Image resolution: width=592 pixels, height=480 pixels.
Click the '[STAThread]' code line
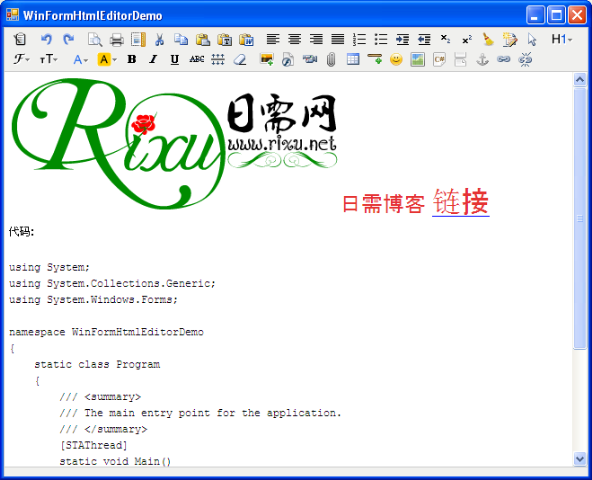coord(94,445)
